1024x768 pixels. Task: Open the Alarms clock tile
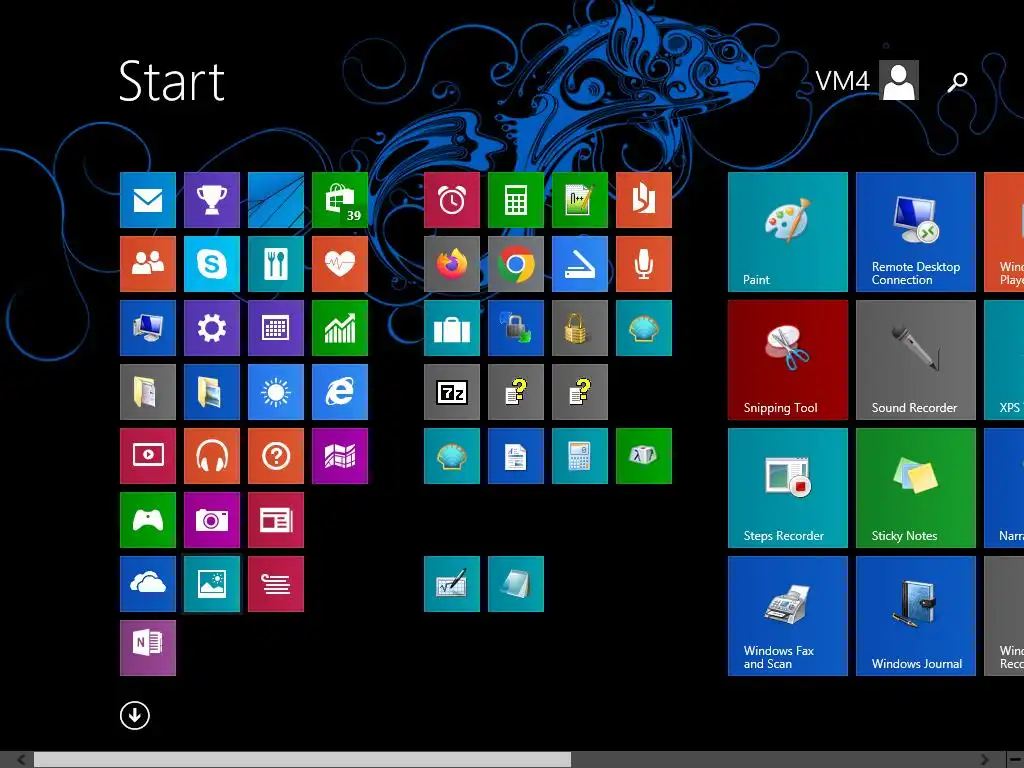click(452, 200)
